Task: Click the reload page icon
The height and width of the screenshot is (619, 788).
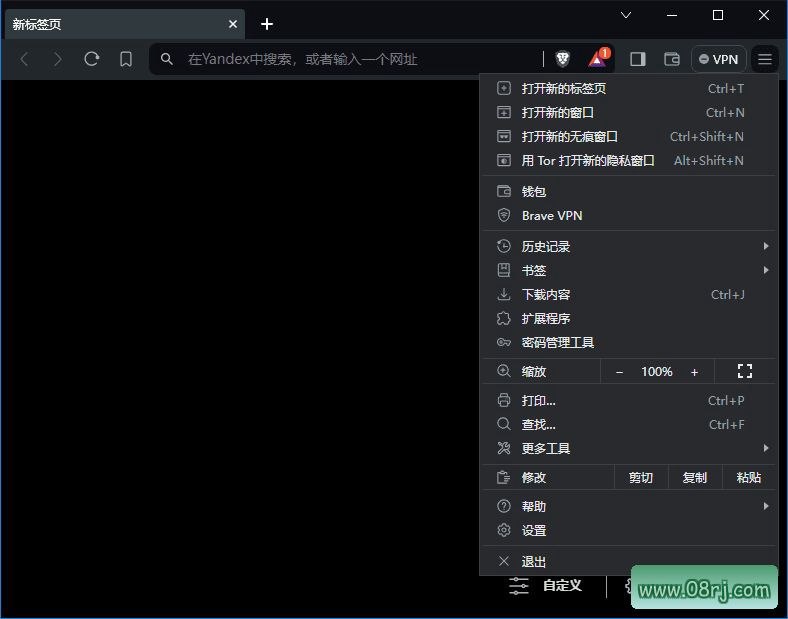Action: click(91, 59)
